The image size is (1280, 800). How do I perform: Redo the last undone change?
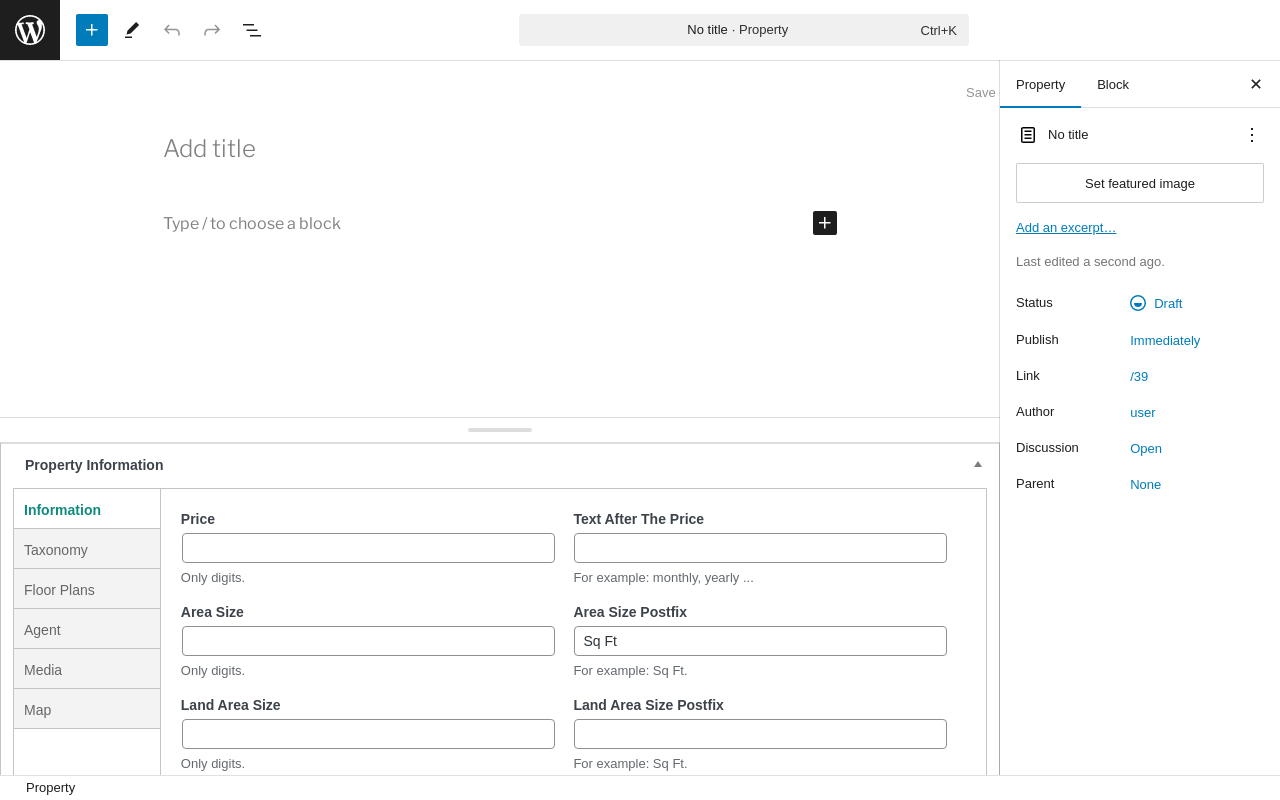(212, 30)
